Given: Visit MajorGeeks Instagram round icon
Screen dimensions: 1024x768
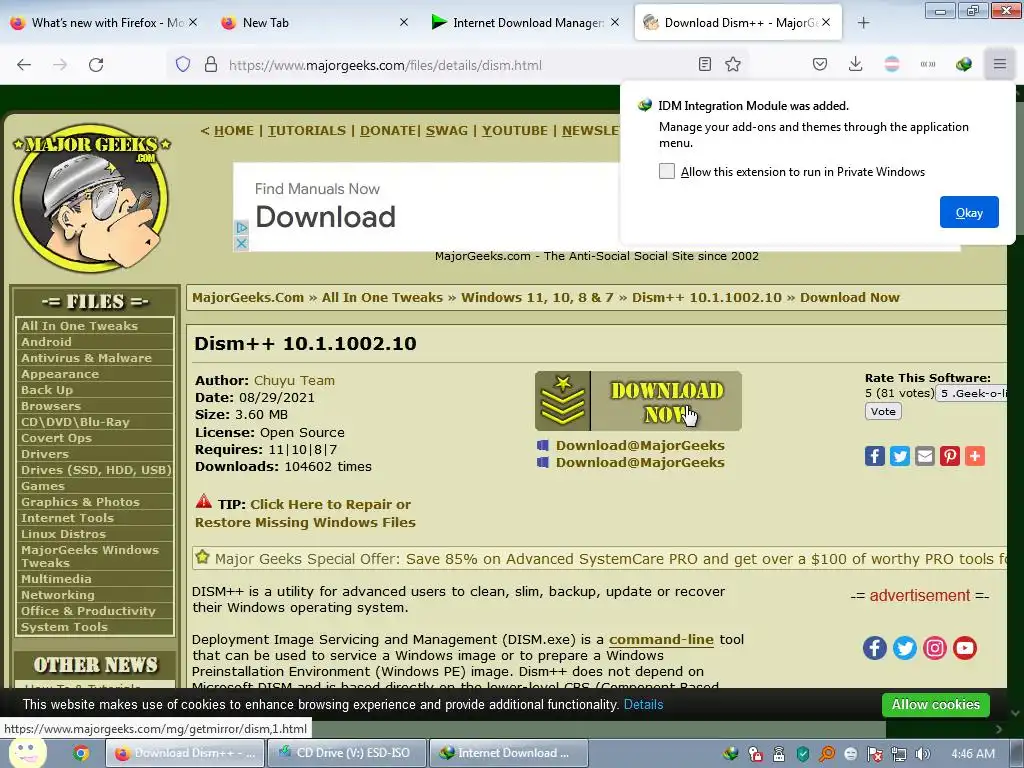Looking at the screenshot, I should [x=935, y=648].
